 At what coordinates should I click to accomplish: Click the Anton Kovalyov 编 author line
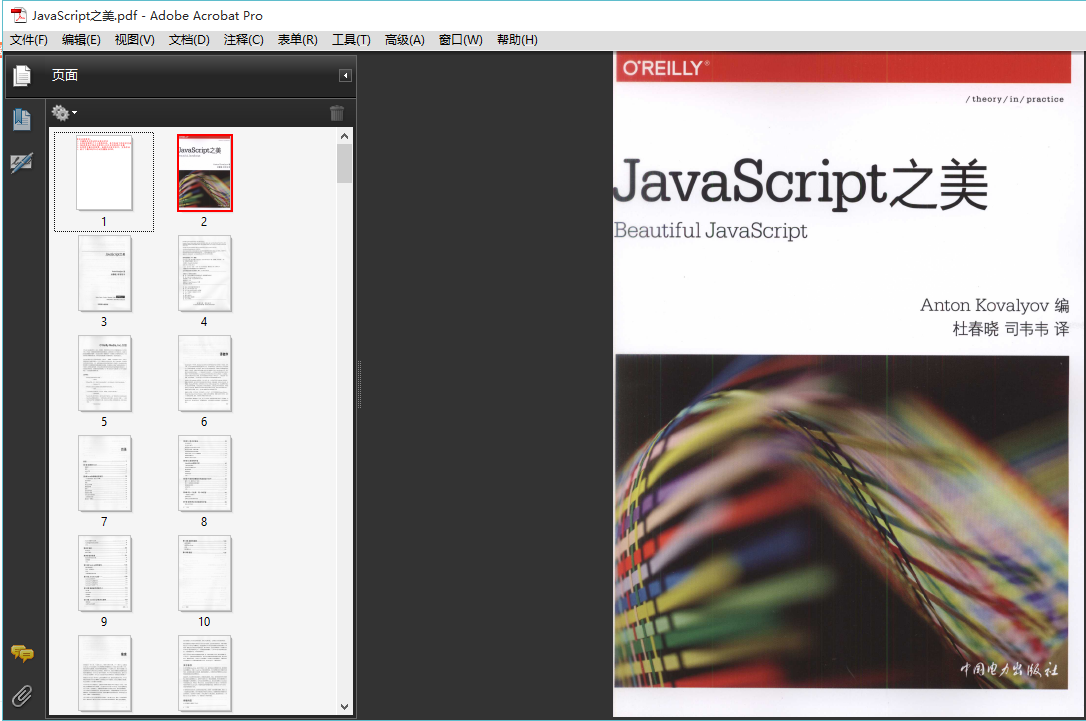tap(995, 305)
